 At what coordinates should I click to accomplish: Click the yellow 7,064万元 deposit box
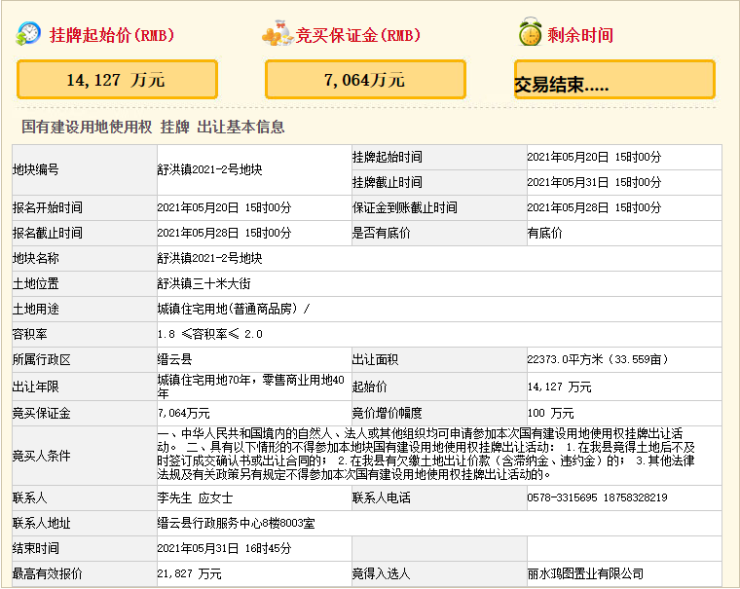364,79
